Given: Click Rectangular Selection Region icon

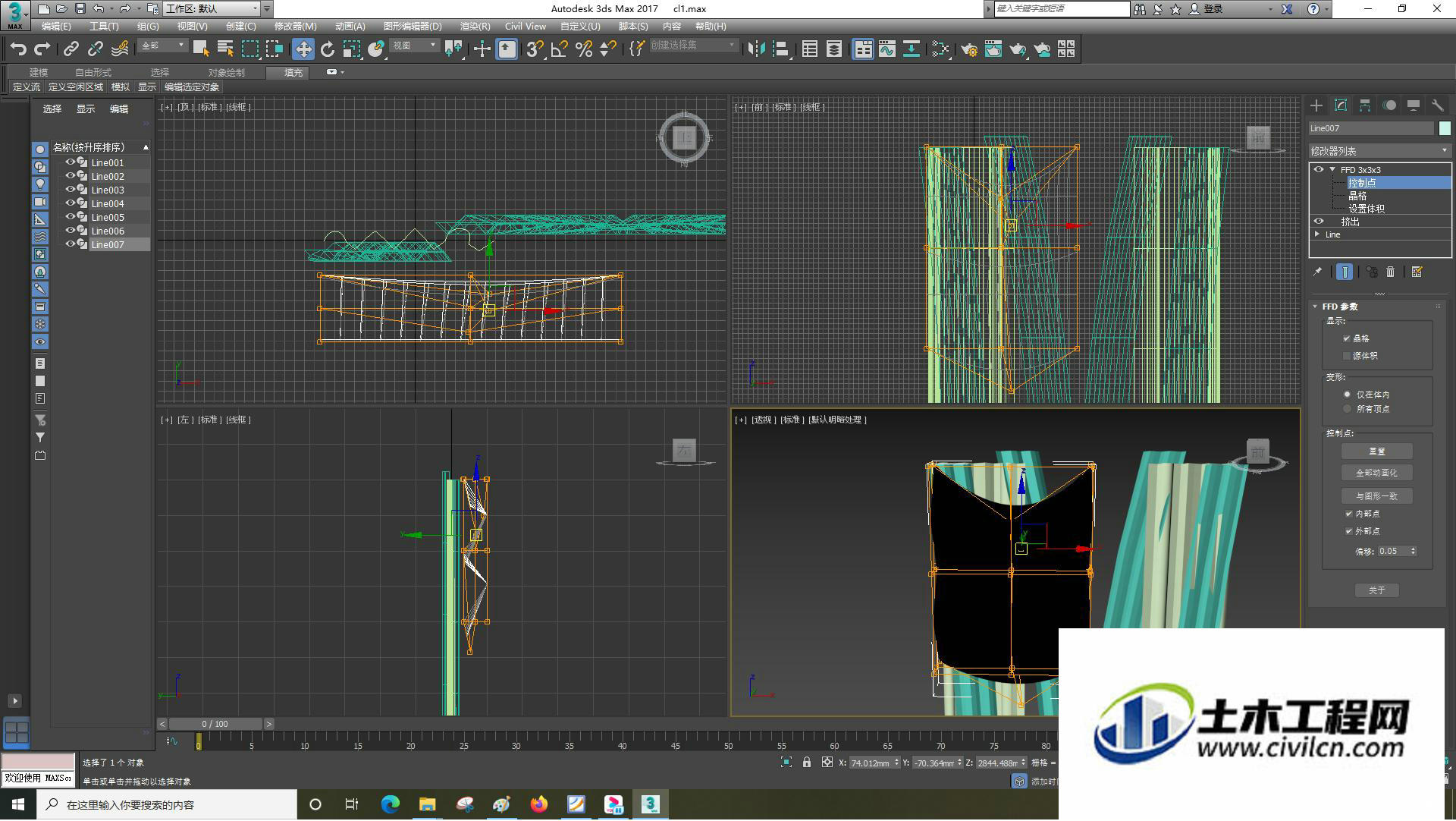Looking at the screenshot, I should point(249,49).
